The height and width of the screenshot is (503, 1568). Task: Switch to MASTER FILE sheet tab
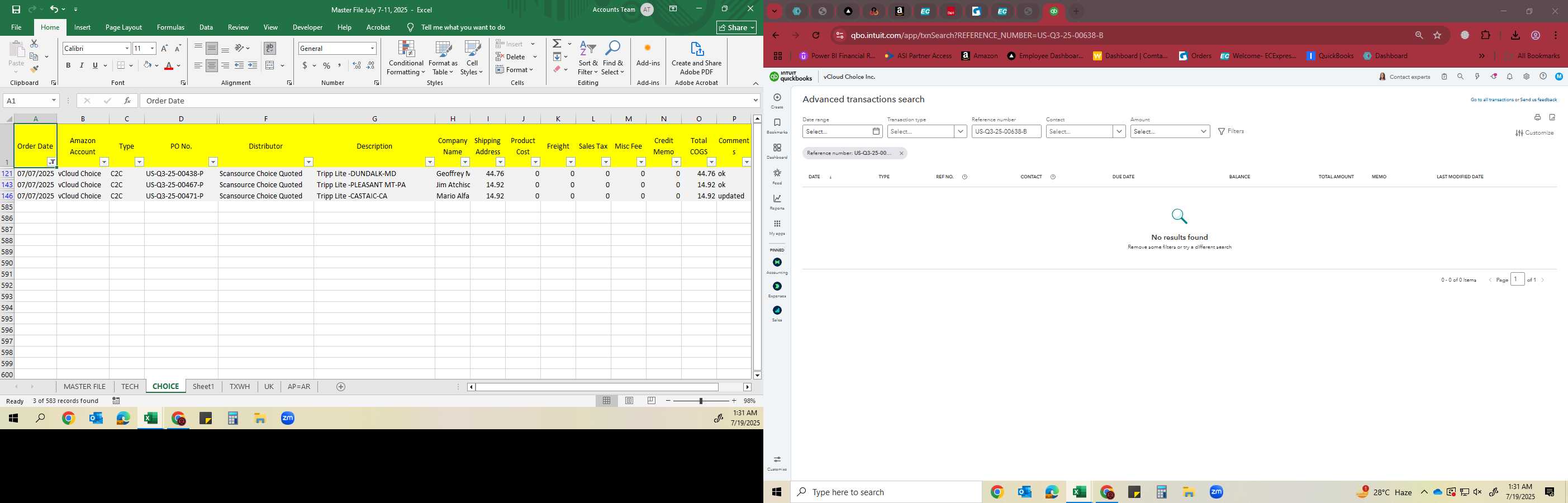[84, 387]
